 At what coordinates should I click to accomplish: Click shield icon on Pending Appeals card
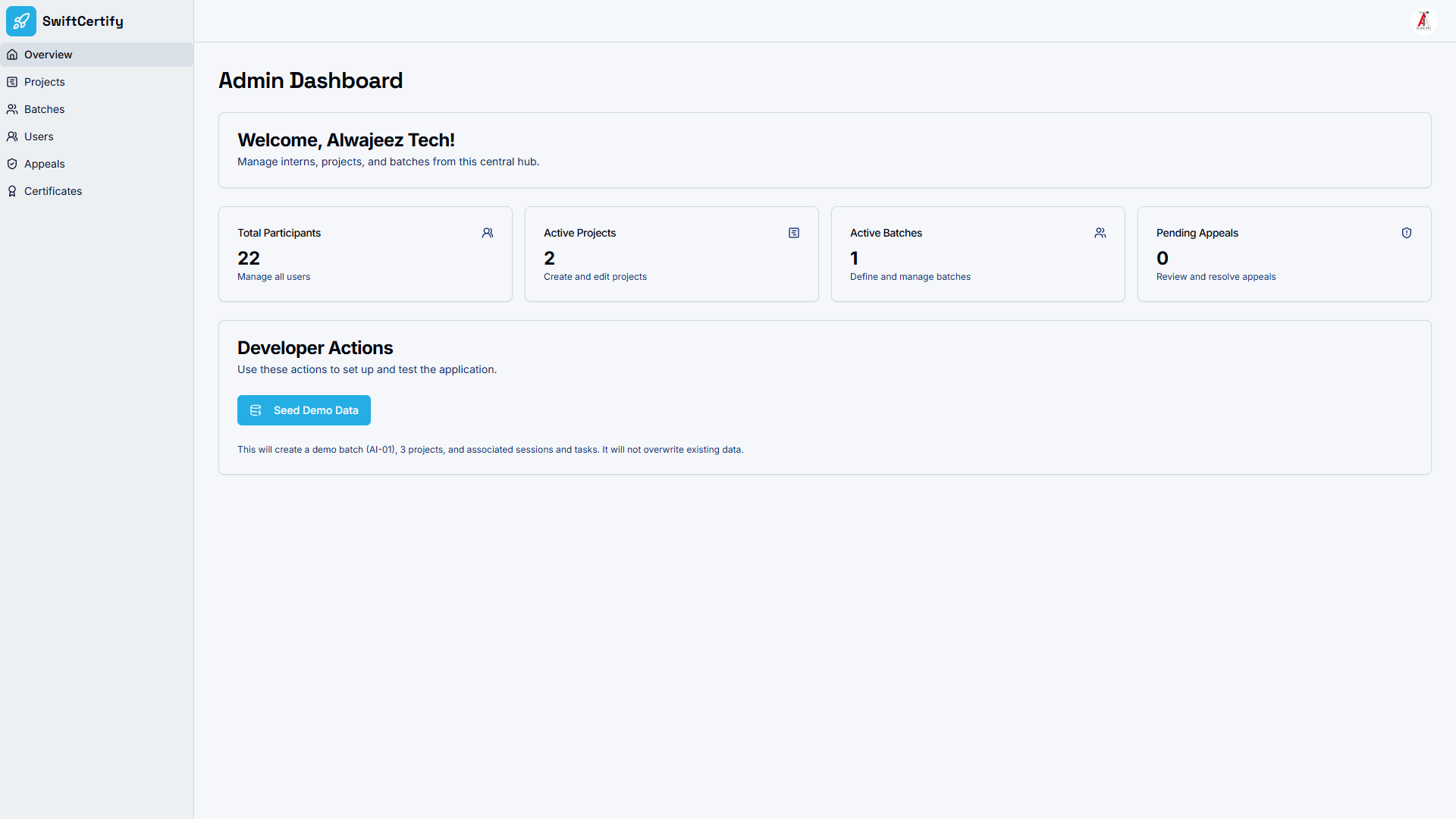[x=1407, y=233]
